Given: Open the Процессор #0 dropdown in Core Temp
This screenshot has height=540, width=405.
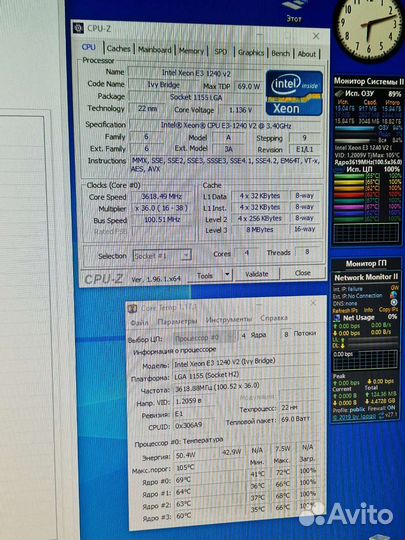Looking at the screenshot, I should [x=205, y=338].
